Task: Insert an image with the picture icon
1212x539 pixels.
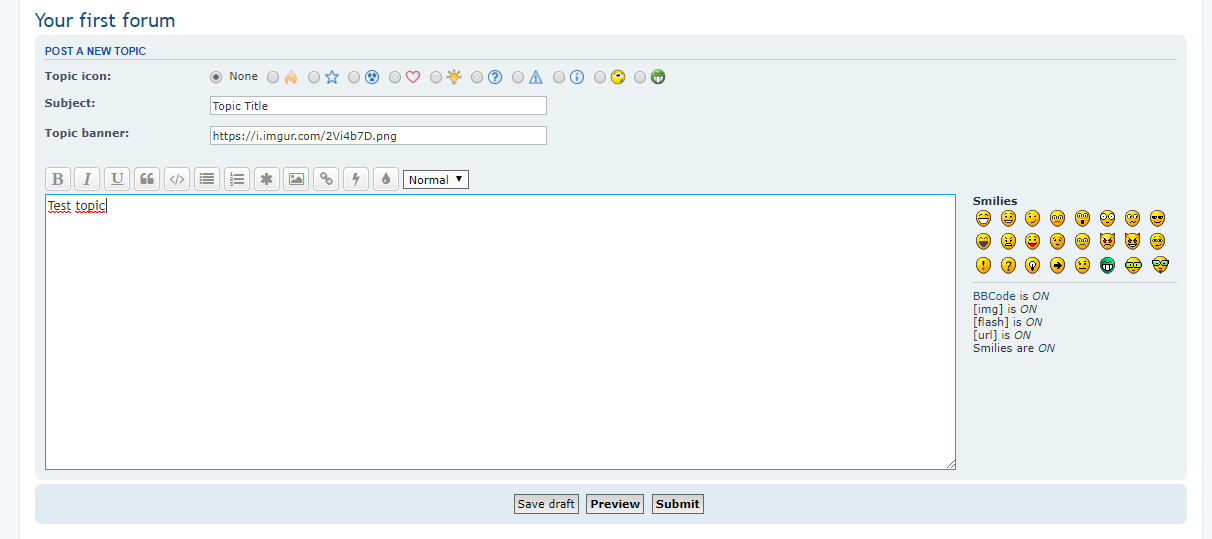Action: tap(296, 179)
